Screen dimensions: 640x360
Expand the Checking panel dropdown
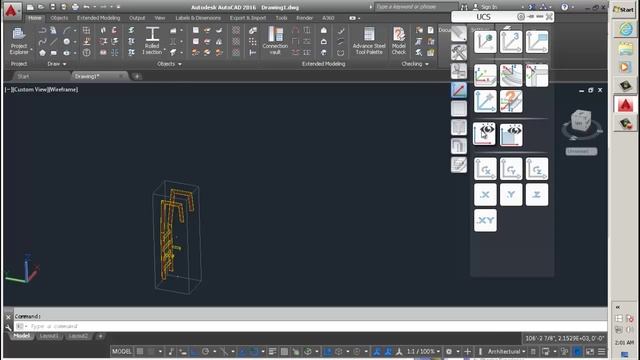[x=415, y=64]
